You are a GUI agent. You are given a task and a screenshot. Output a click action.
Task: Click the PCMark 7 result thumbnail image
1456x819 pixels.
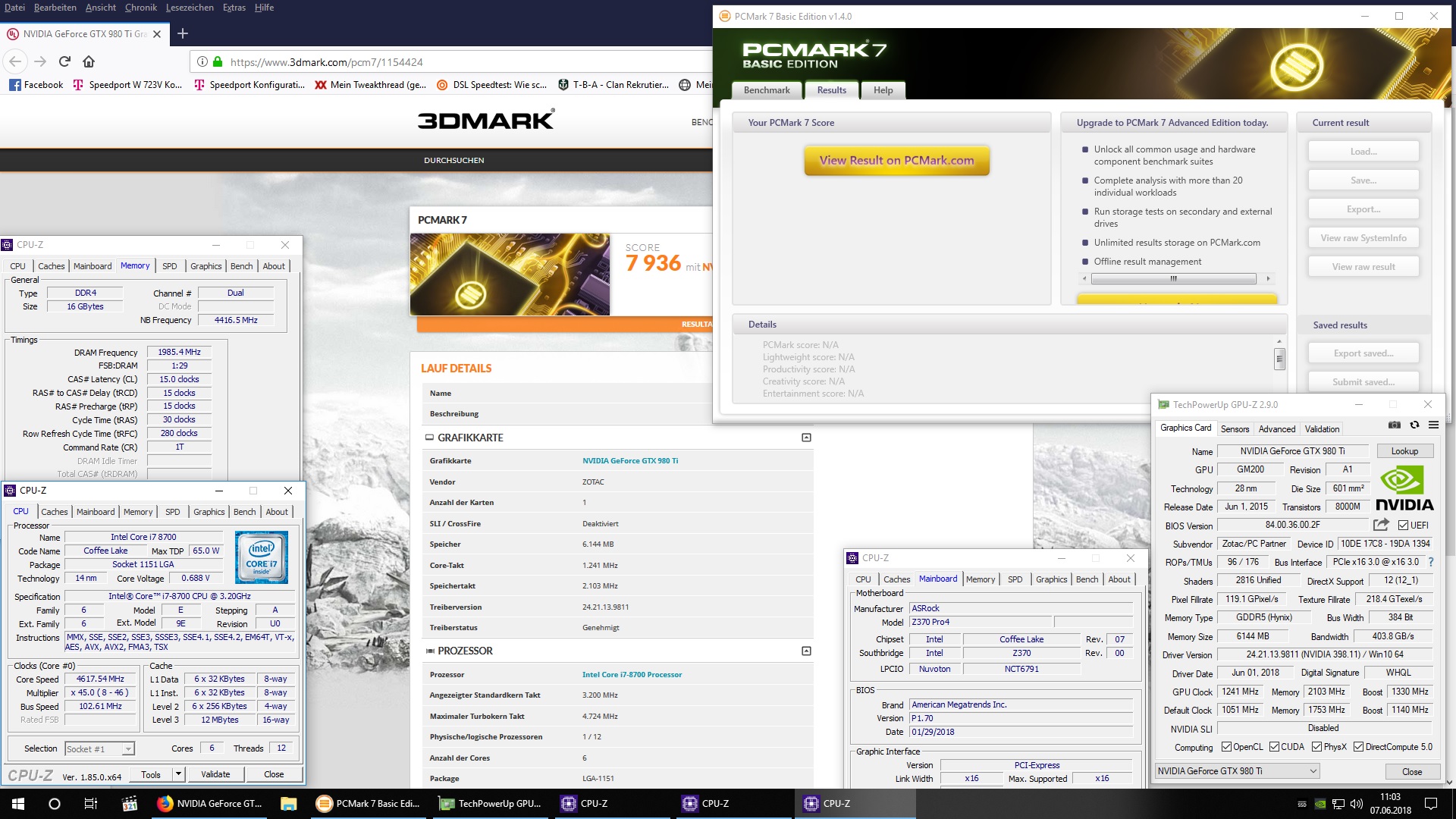click(510, 275)
